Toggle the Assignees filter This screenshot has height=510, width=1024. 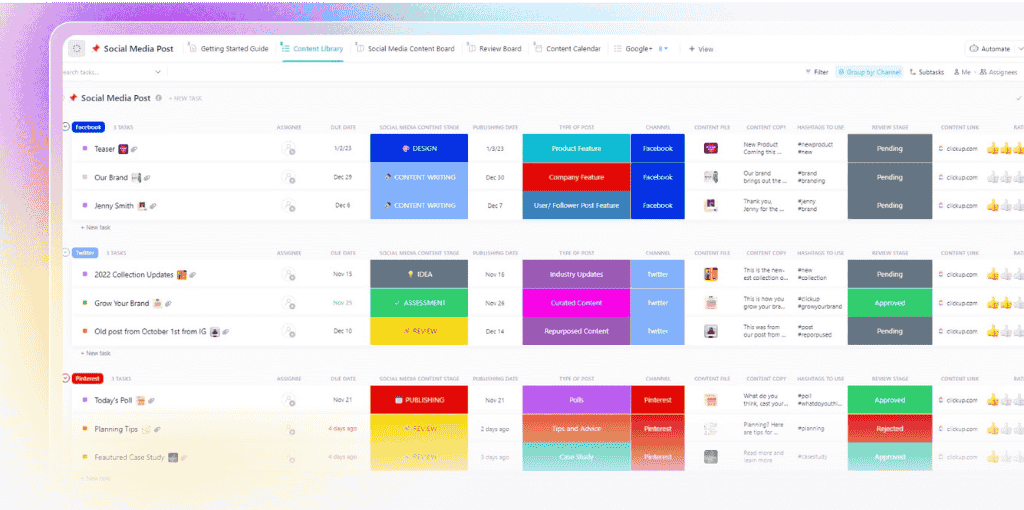point(999,72)
